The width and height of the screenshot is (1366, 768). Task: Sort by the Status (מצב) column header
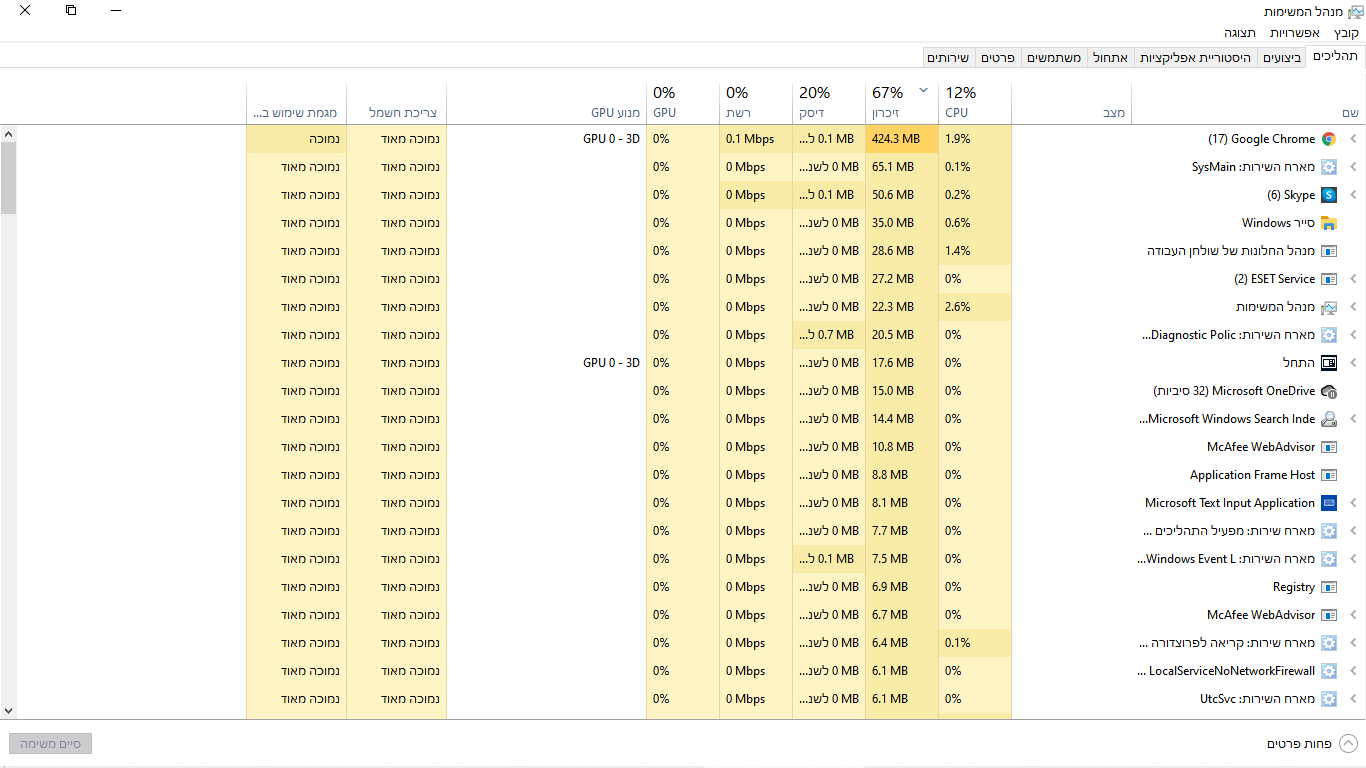click(1071, 103)
